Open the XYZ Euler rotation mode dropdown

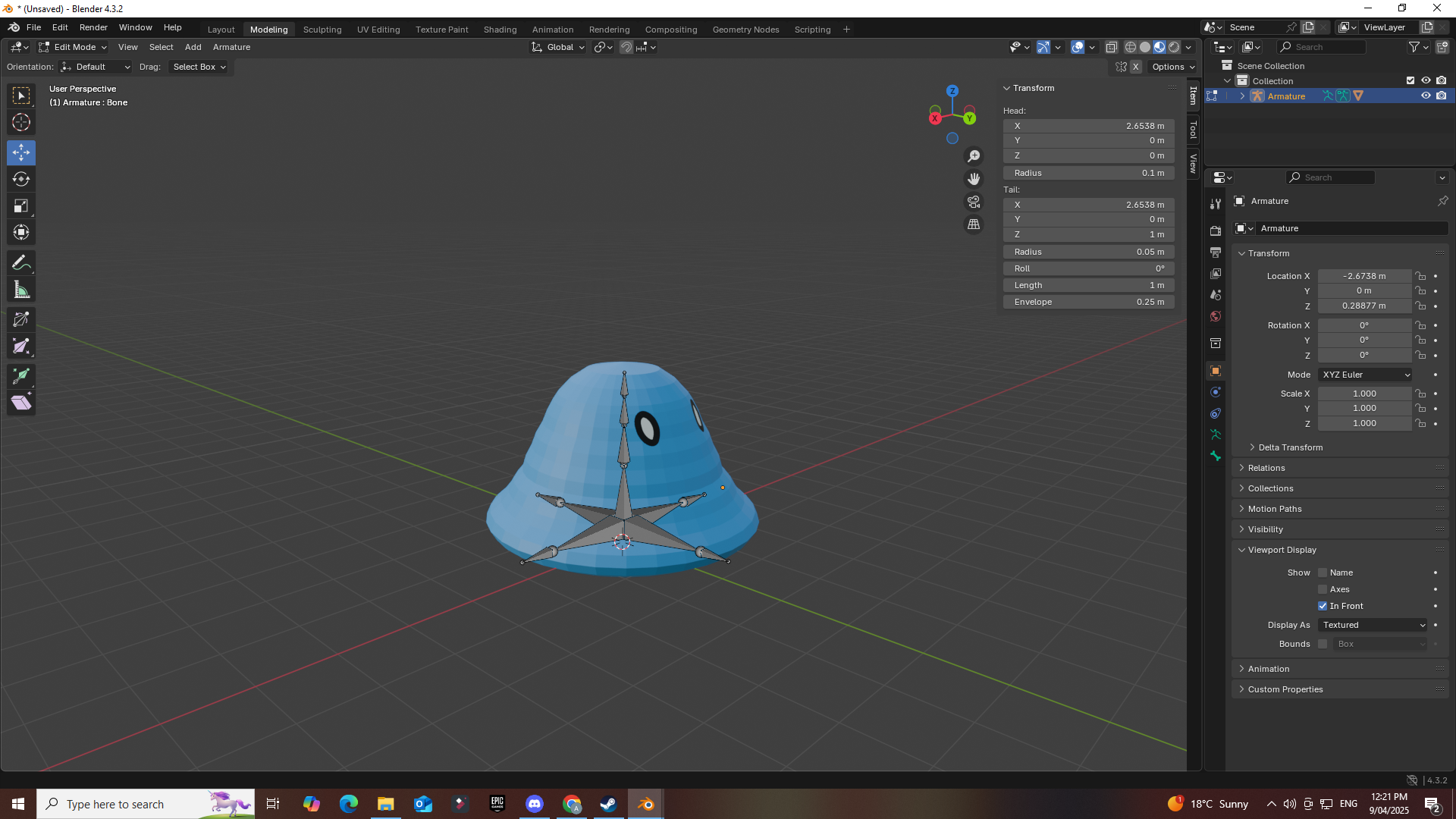coord(1366,375)
